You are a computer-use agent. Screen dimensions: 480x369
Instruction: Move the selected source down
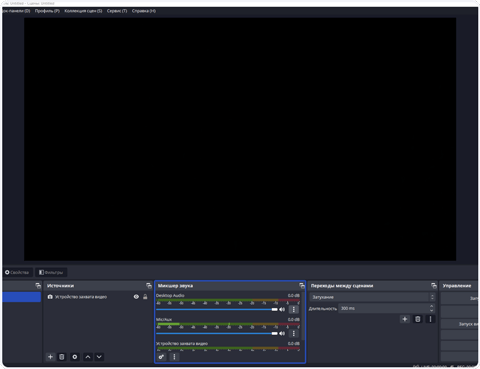99,357
